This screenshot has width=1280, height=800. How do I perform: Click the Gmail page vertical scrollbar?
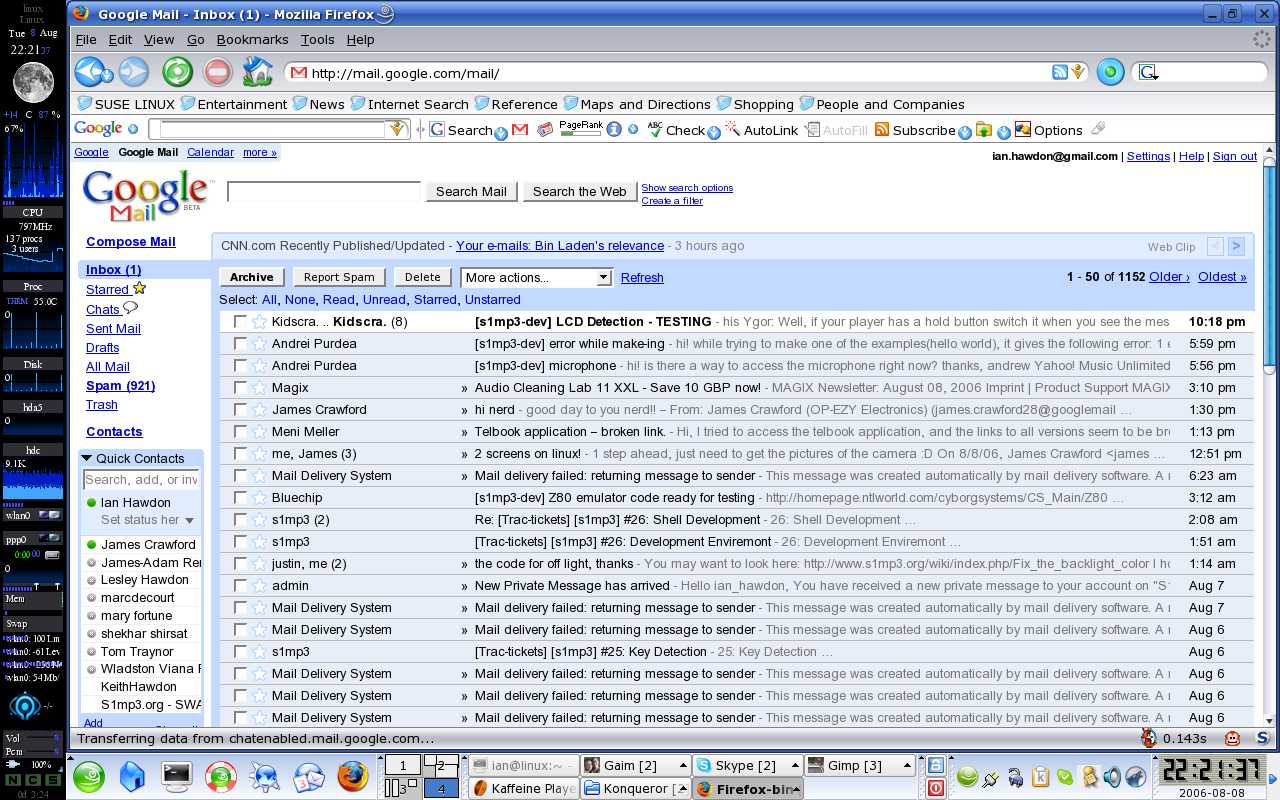tap(1270, 265)
